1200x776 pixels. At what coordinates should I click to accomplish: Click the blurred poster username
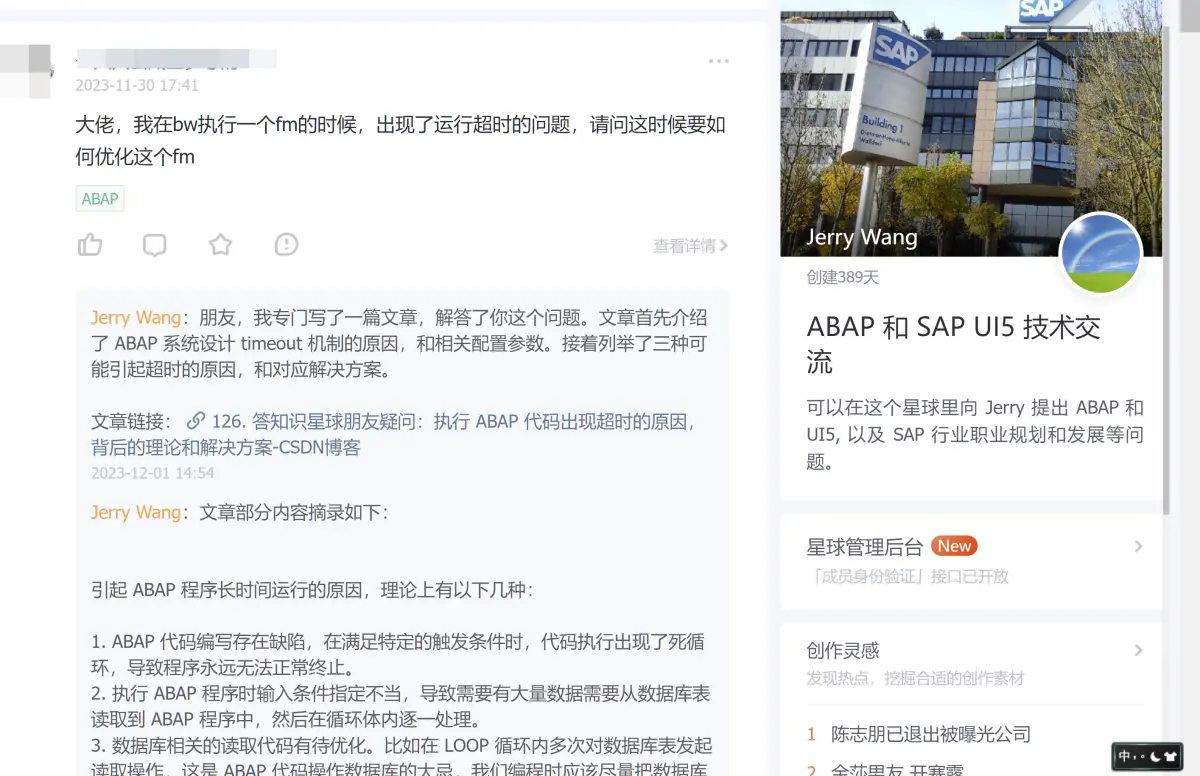tap(176, 57)
